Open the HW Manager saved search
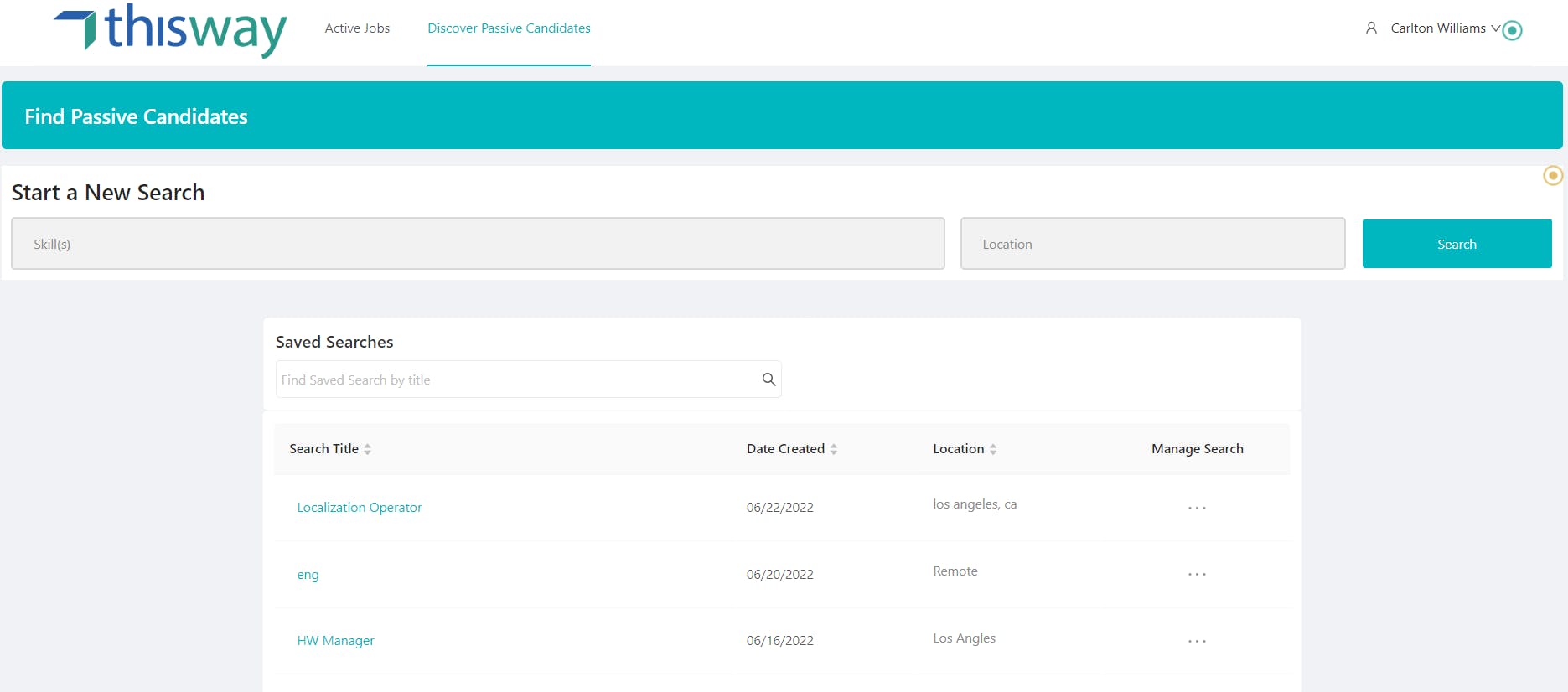Viewport: 1568px width, 692px height. point(335,641)
